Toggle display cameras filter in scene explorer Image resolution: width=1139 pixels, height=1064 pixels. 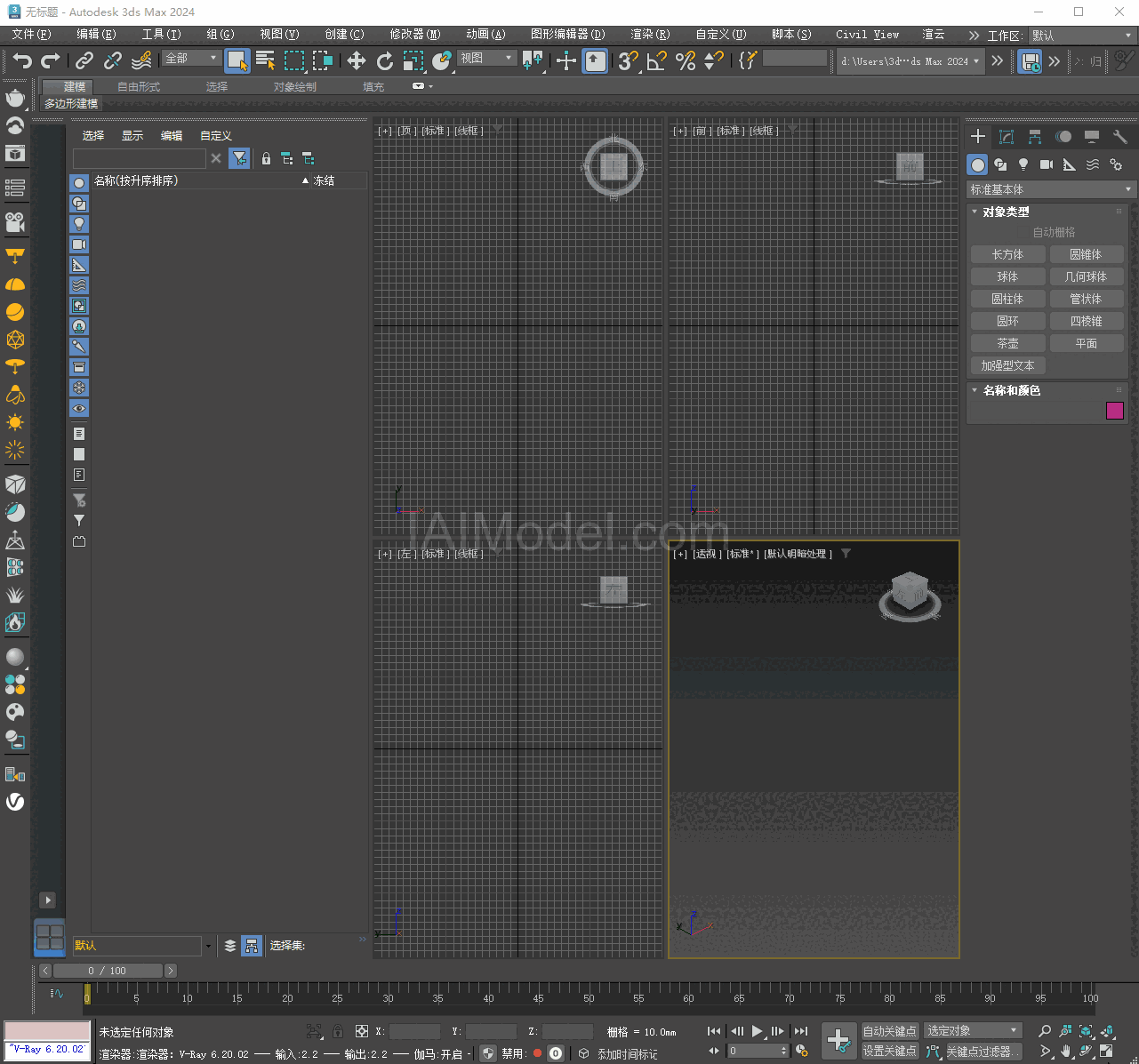tap(79, 244)
